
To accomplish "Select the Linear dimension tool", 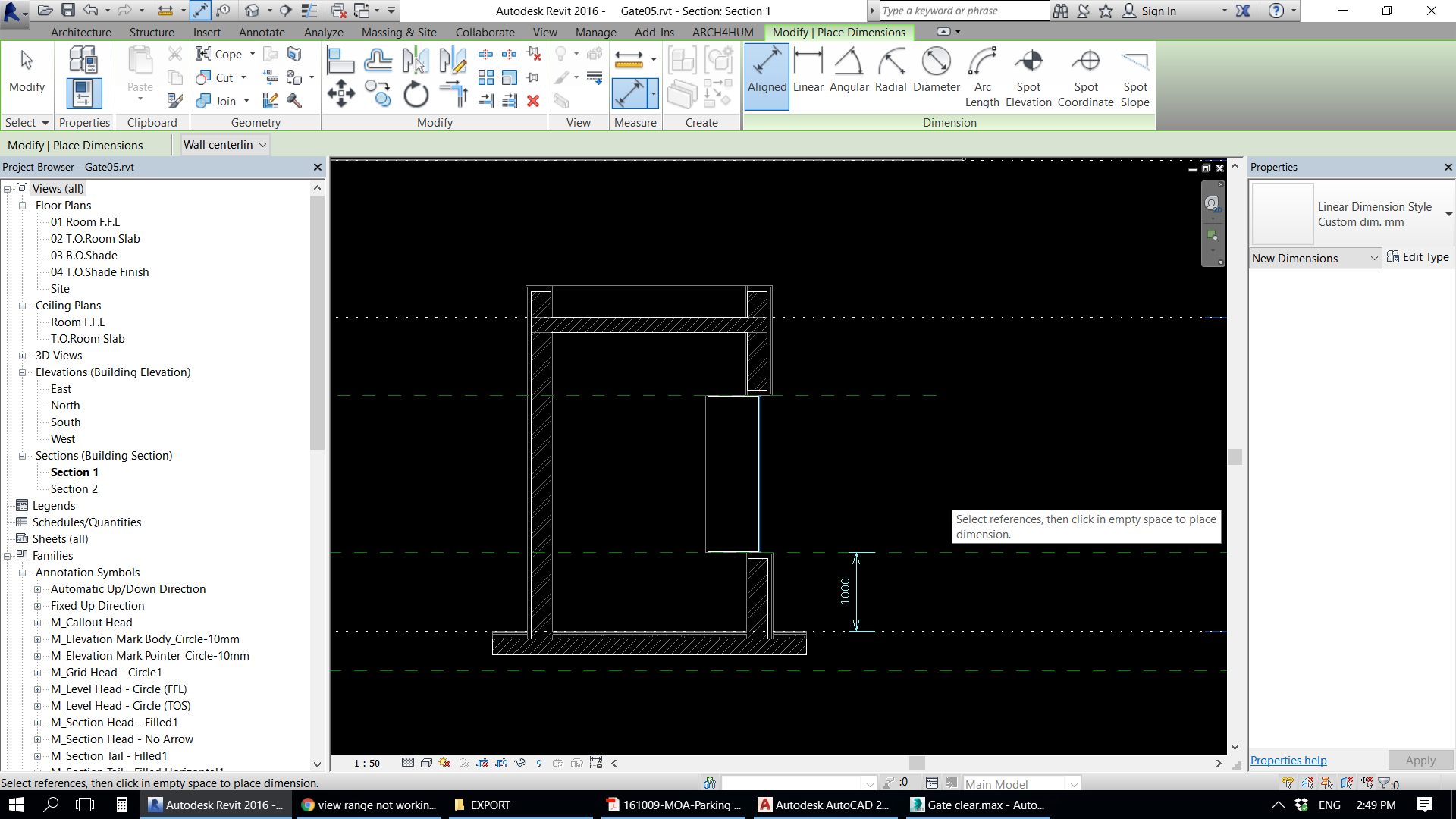I will [x=808, y=71].
